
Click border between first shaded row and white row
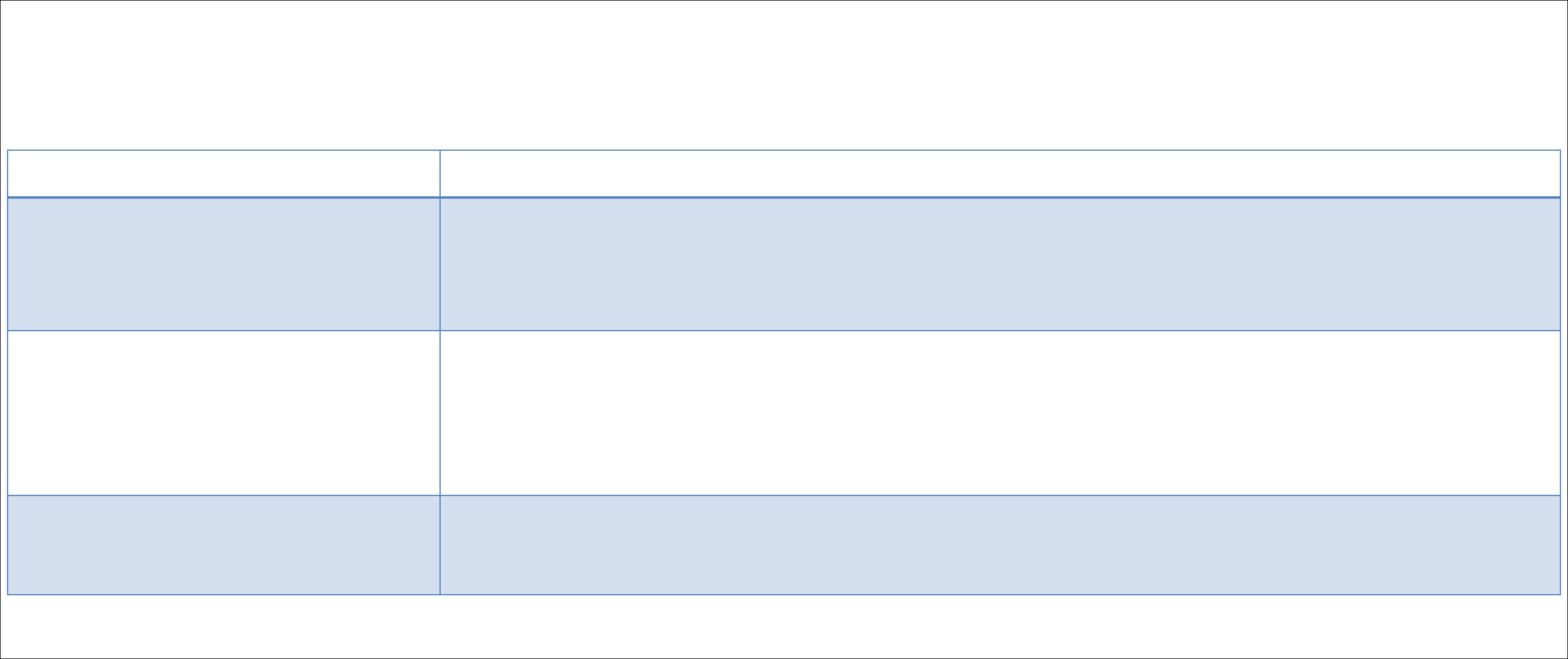pos(784,331)
